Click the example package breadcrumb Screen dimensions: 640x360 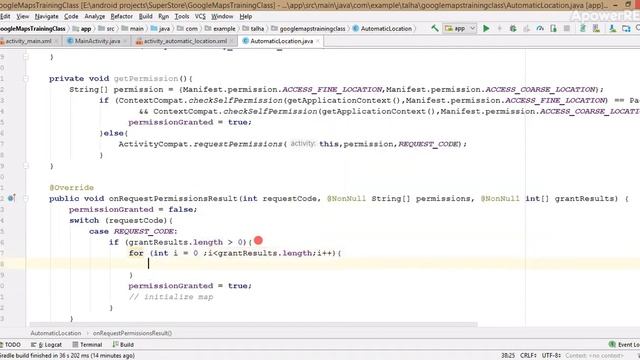(220, 29)
